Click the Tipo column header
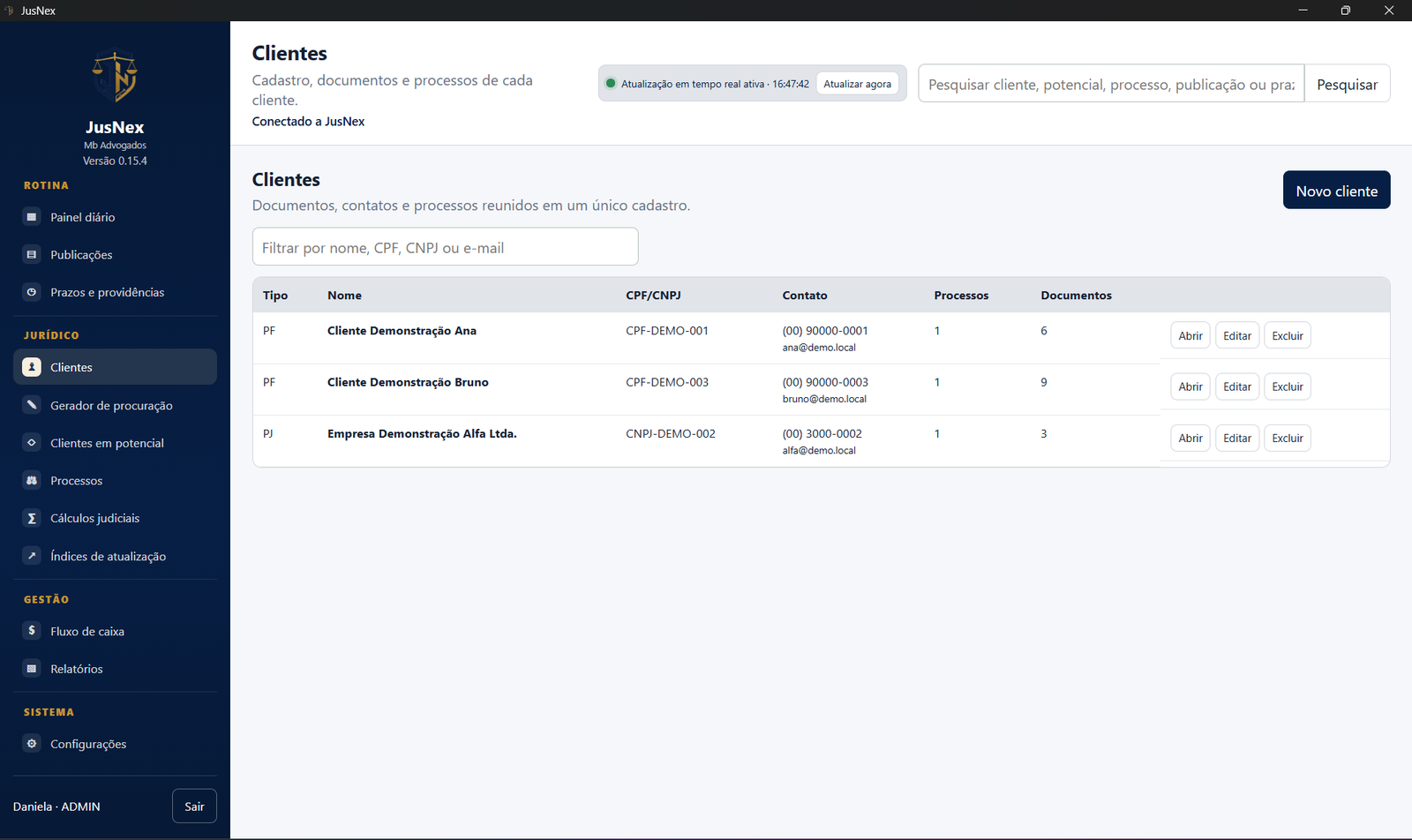 (x=275, y=296)
